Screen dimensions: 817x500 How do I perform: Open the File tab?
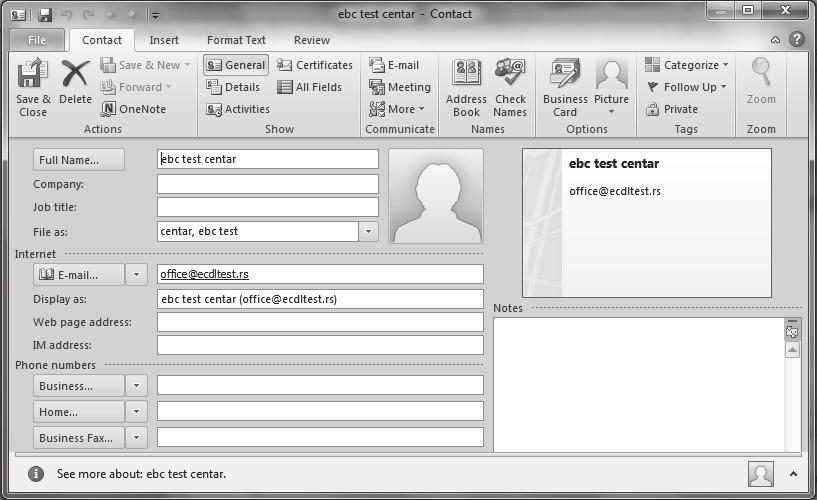[x=36, y=40]
